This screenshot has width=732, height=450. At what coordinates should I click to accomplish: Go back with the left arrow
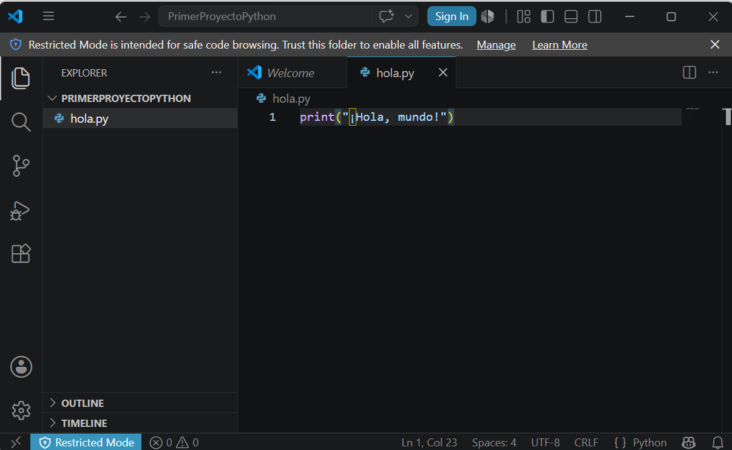120,17
